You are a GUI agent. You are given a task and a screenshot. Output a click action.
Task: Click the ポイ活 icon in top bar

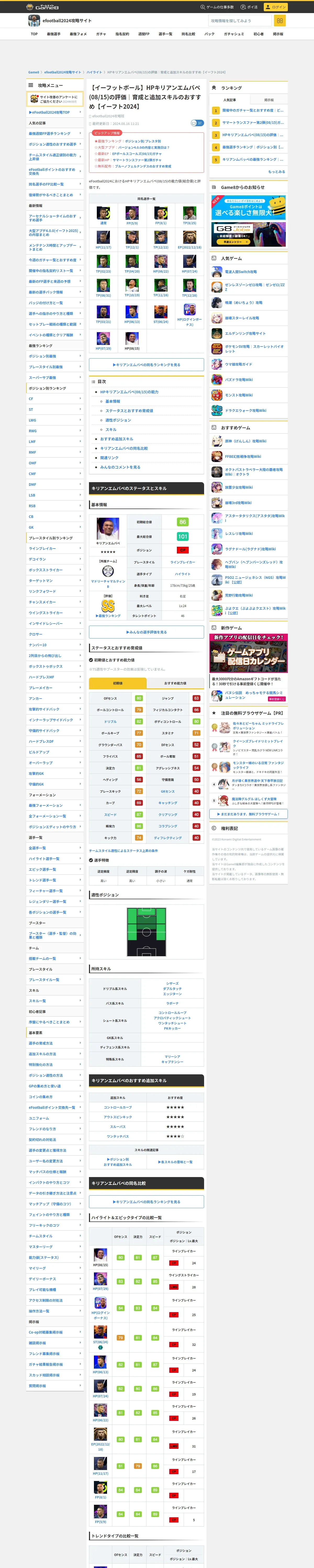(244, 7)
